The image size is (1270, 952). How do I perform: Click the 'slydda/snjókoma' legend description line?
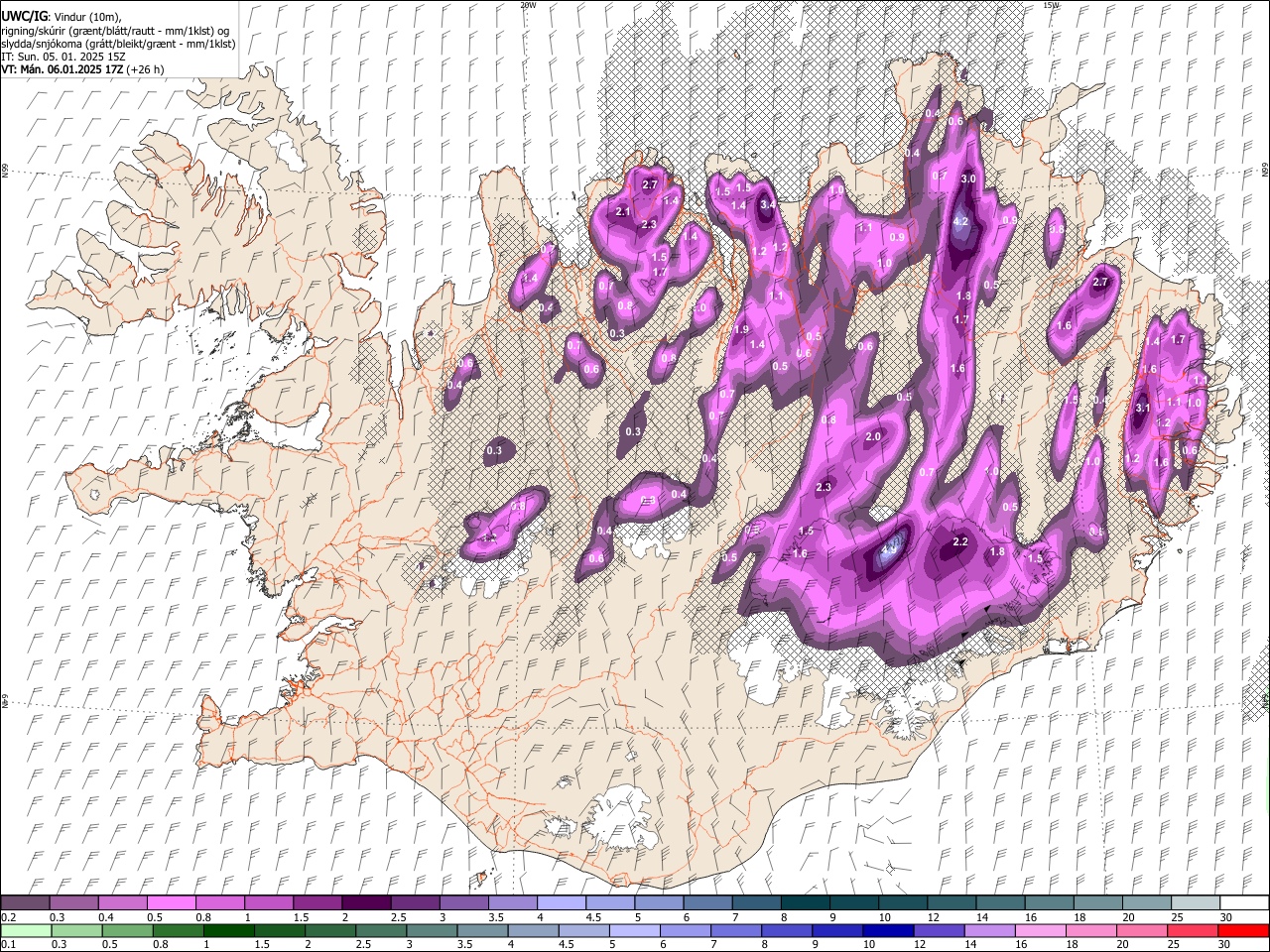tap(118, 44)
